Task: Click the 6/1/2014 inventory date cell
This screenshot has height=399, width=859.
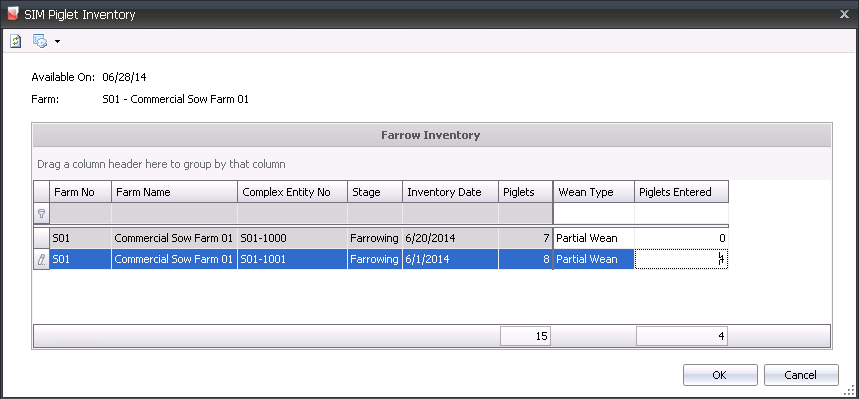Action: tap(450, 259)
